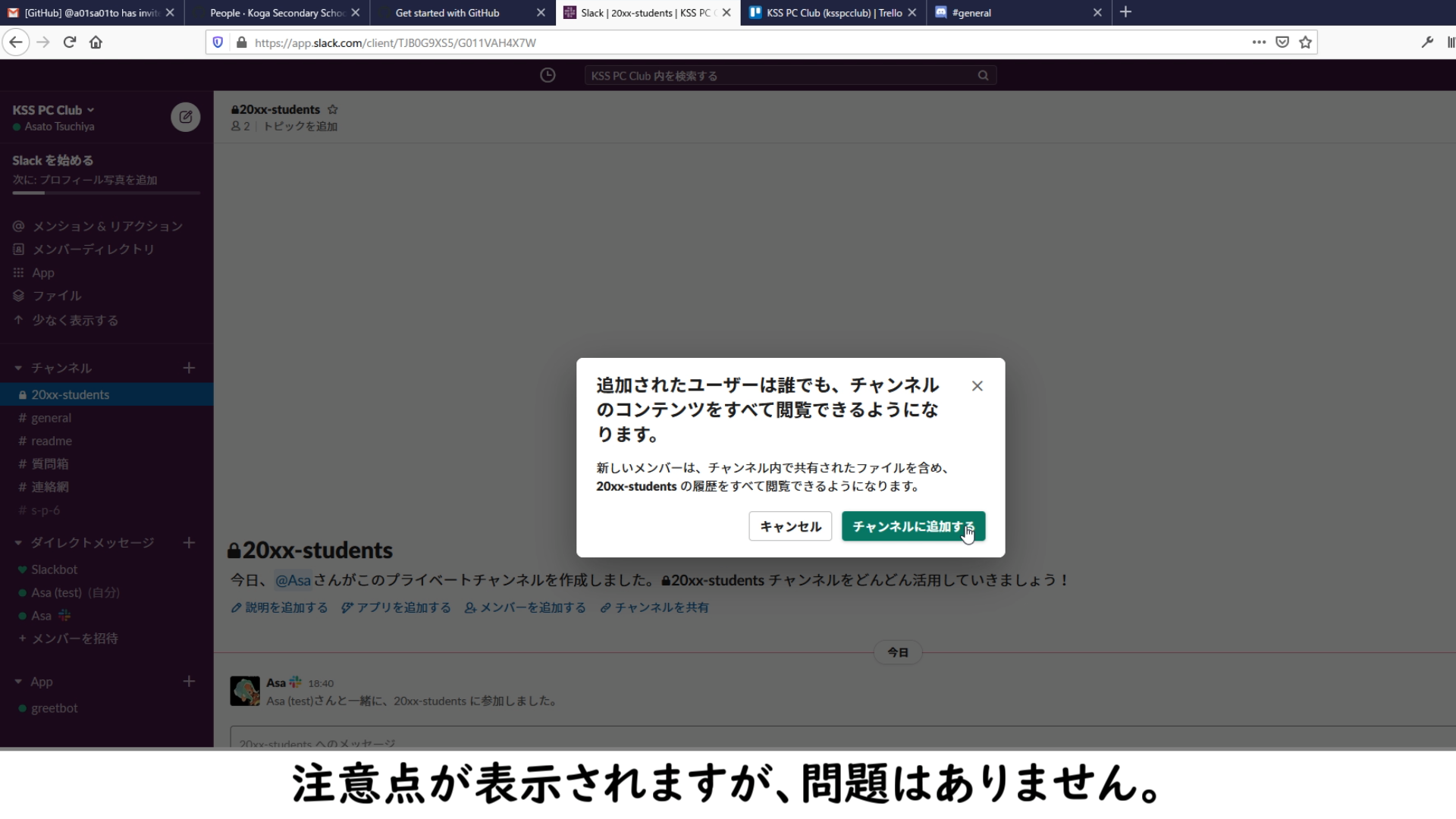Bookmark this page with star icon
Screen dimensions: 1456x819
point(1305,42)
